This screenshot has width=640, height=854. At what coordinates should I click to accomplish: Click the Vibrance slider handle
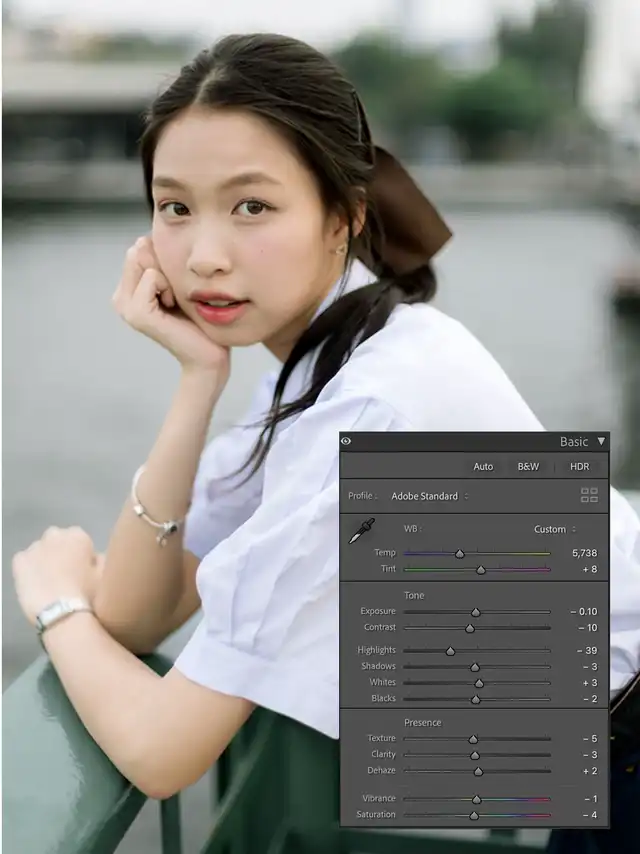[x=477, y=799]
